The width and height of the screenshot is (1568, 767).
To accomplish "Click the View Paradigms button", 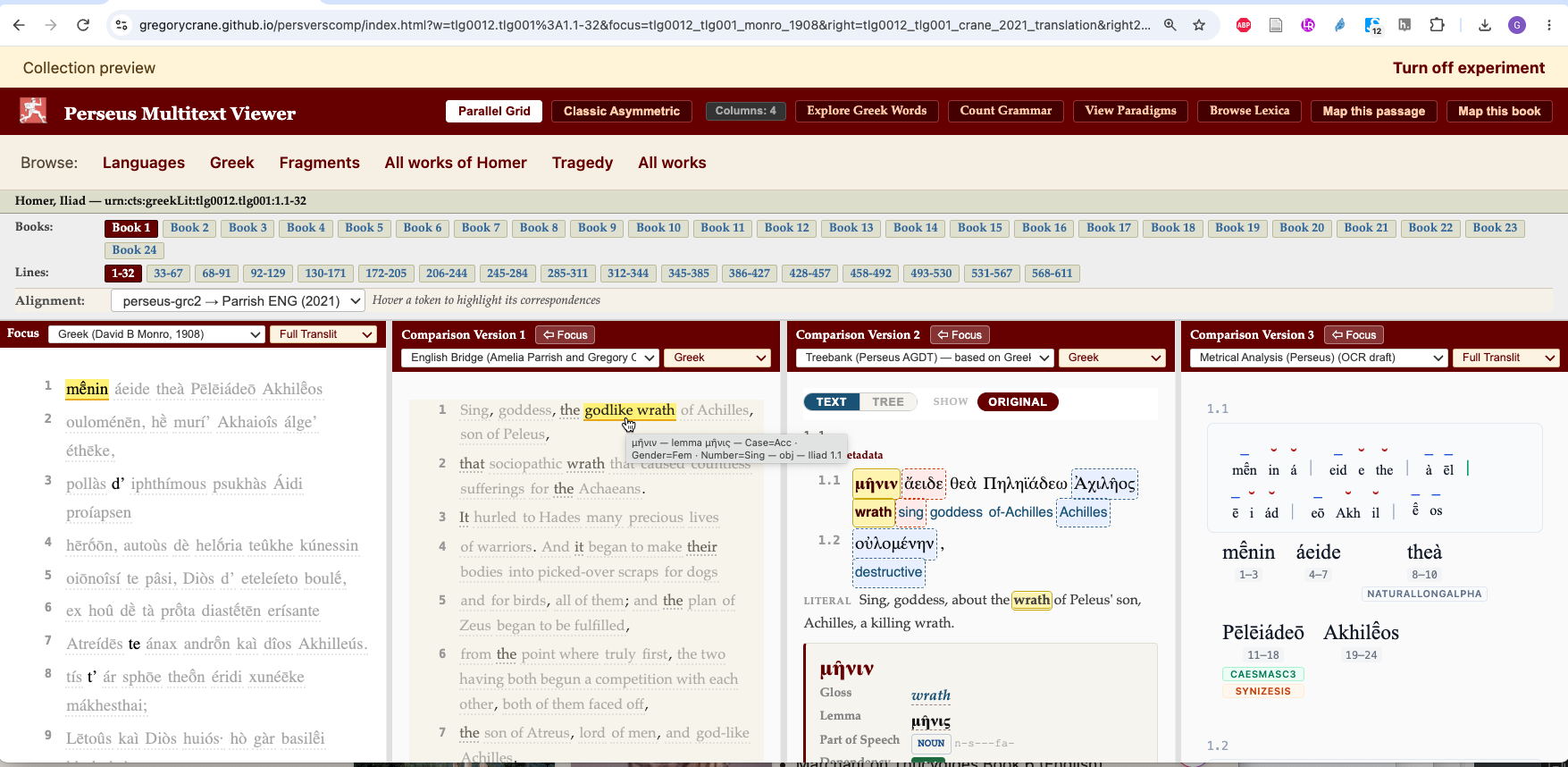I will [x=1130, y=111].
